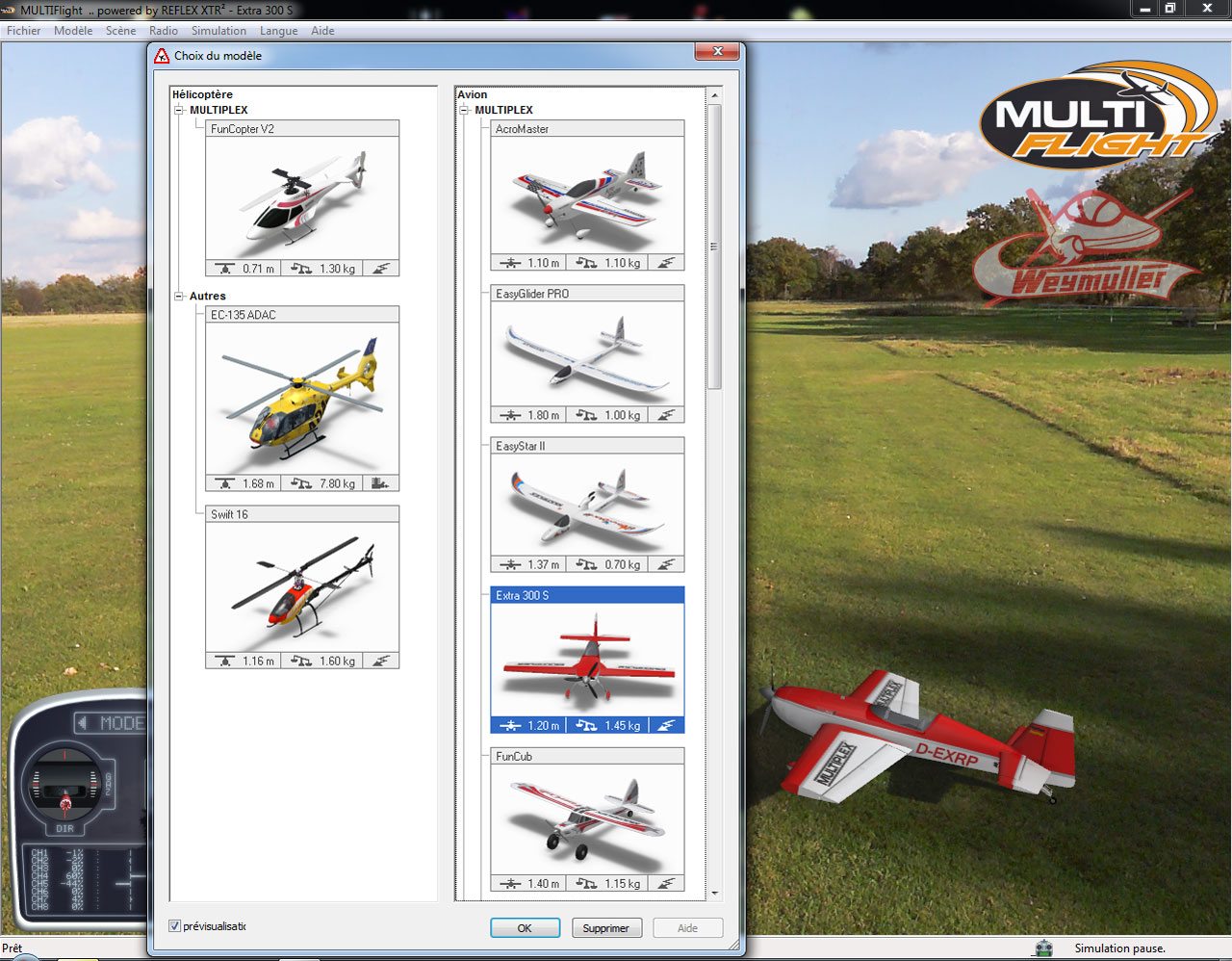Click the weight icon on EasyGlider PRO card
The height and width of the screenshot is (961, 1232).
[x=586, y=415]
